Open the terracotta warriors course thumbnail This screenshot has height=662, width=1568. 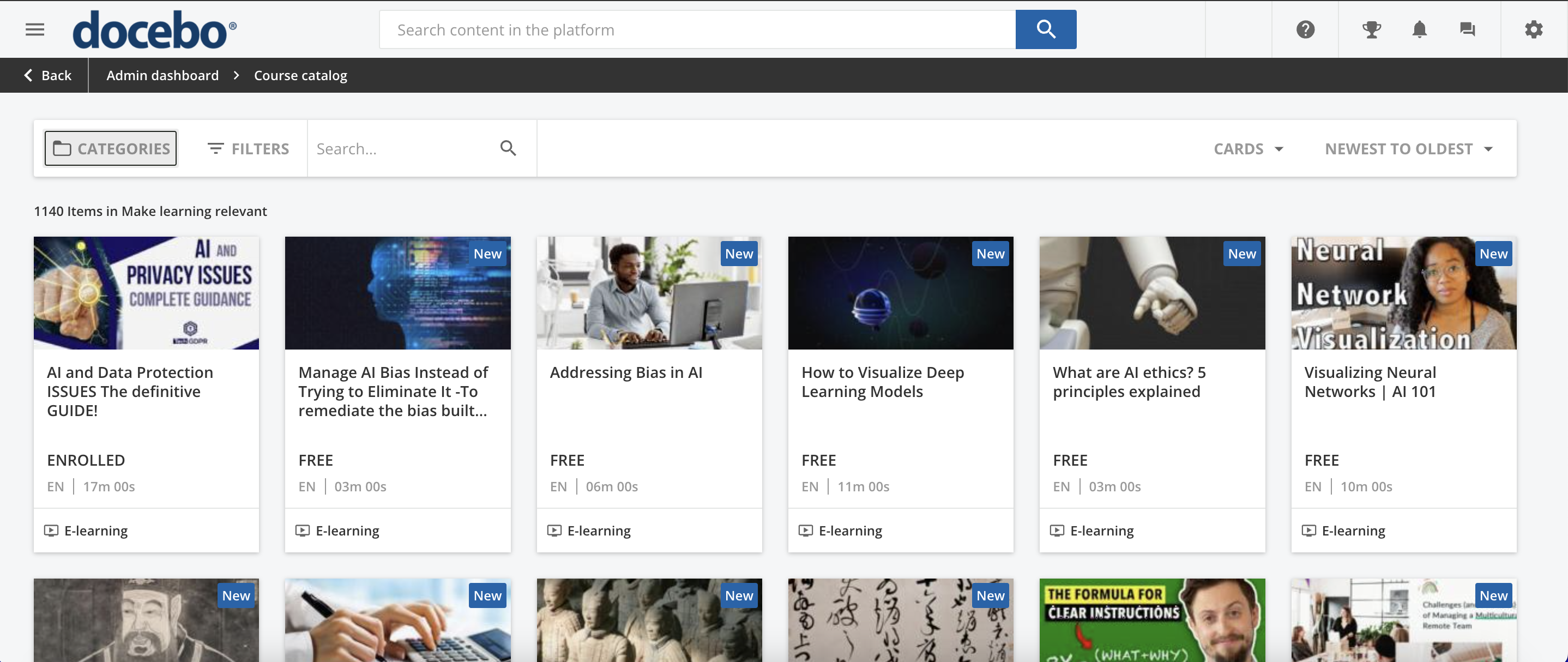(x=649, y=620)
